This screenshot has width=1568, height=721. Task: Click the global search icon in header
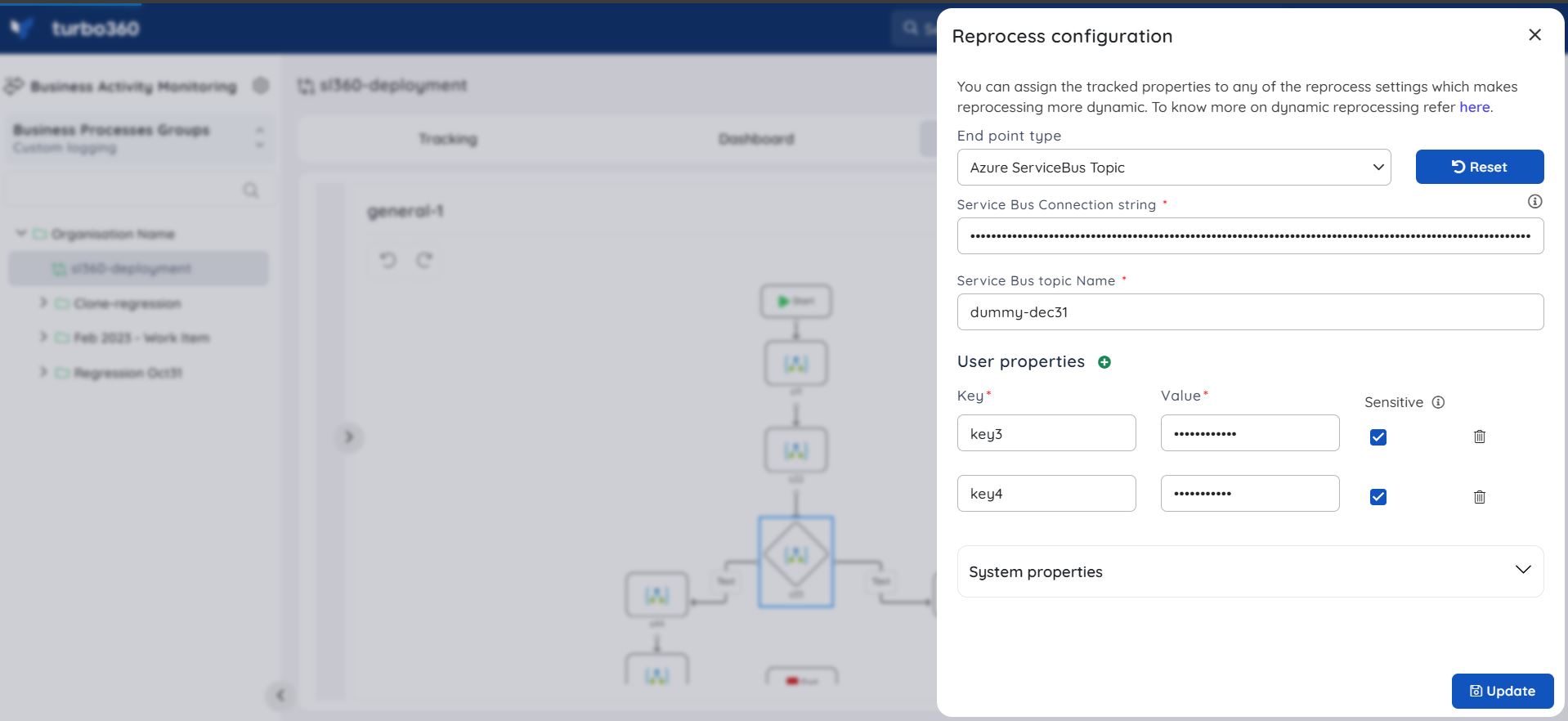pyautogui.click(x=911, y=28)
